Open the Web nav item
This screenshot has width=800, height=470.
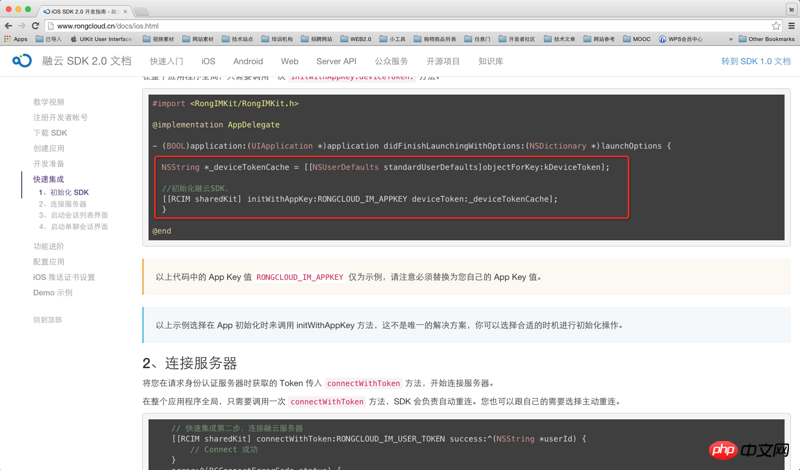[x=289, y=61]
